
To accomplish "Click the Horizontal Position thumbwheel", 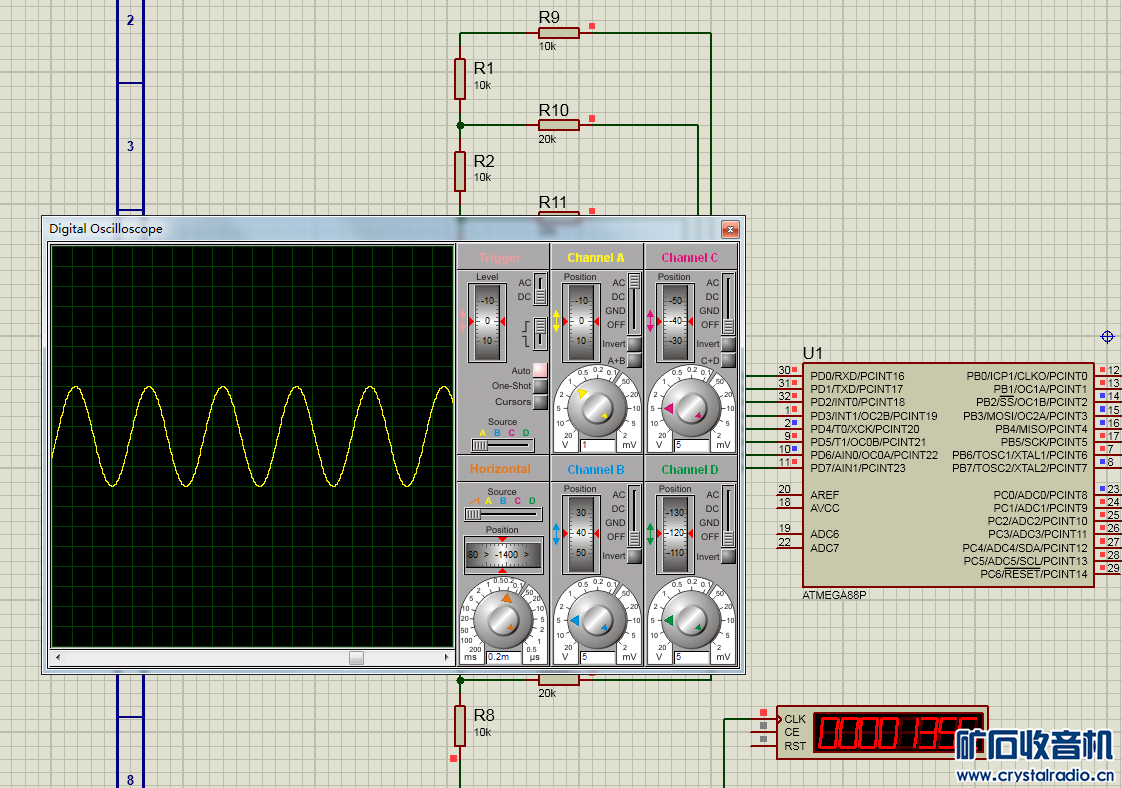I will tap(503, 553).
